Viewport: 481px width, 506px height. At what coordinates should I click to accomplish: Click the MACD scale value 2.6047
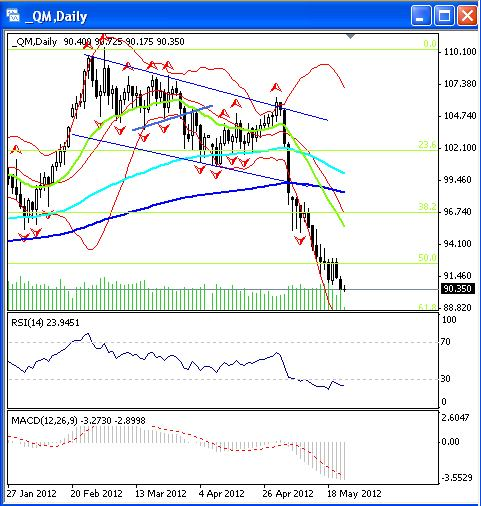[x=455, y=417]
